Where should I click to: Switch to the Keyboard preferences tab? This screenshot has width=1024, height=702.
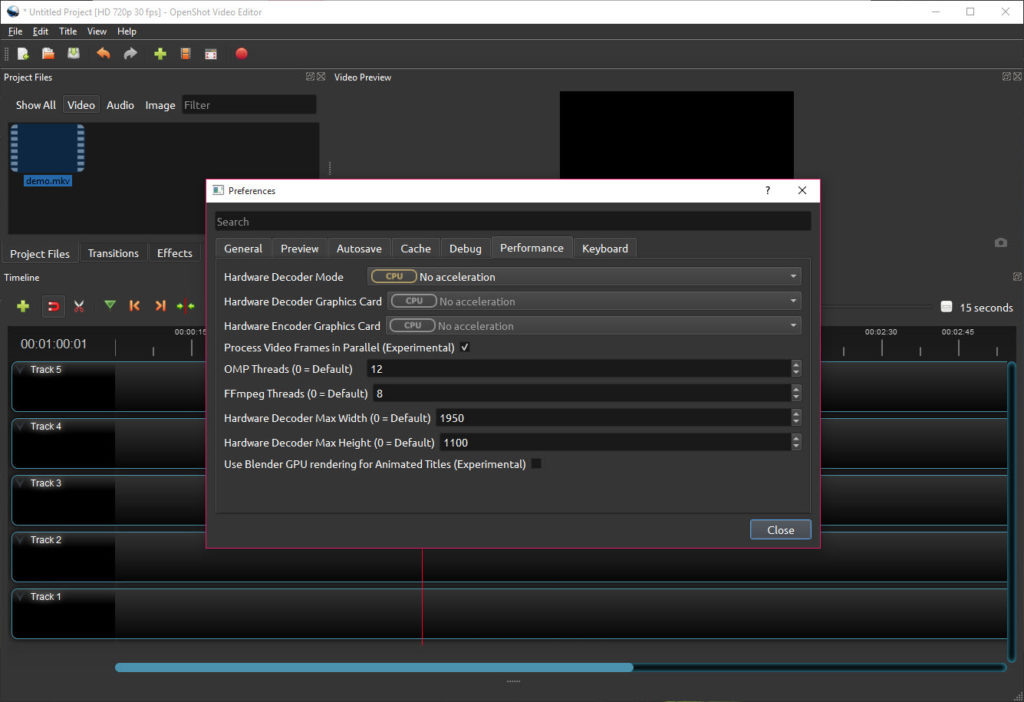[605, 249]
